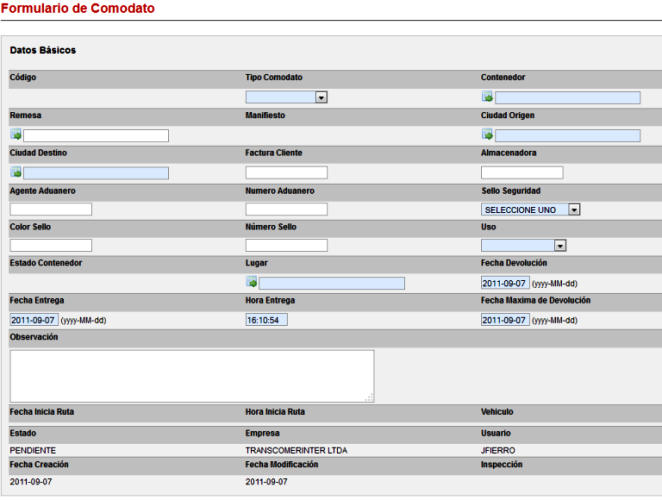Focus the Factura Cliente input box
The height and width of the screenshot is (500, 662).
point(286,173)
